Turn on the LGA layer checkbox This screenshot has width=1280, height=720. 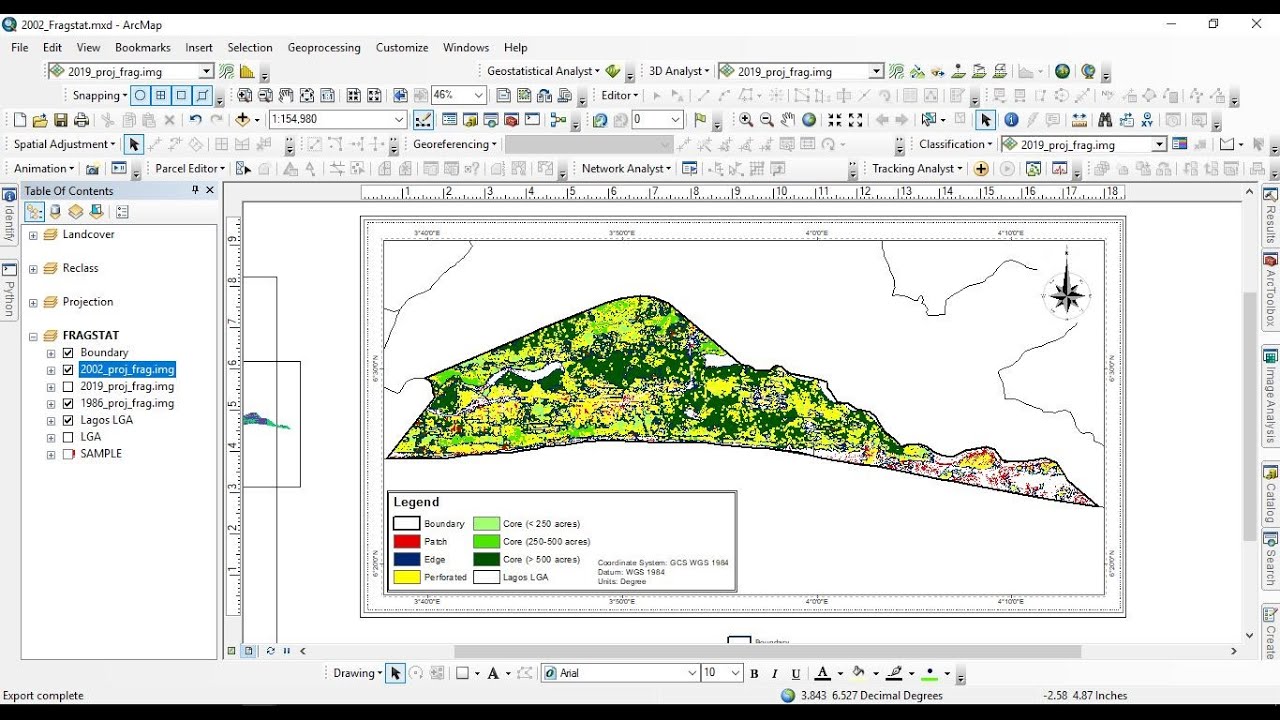tap(68, 437)
